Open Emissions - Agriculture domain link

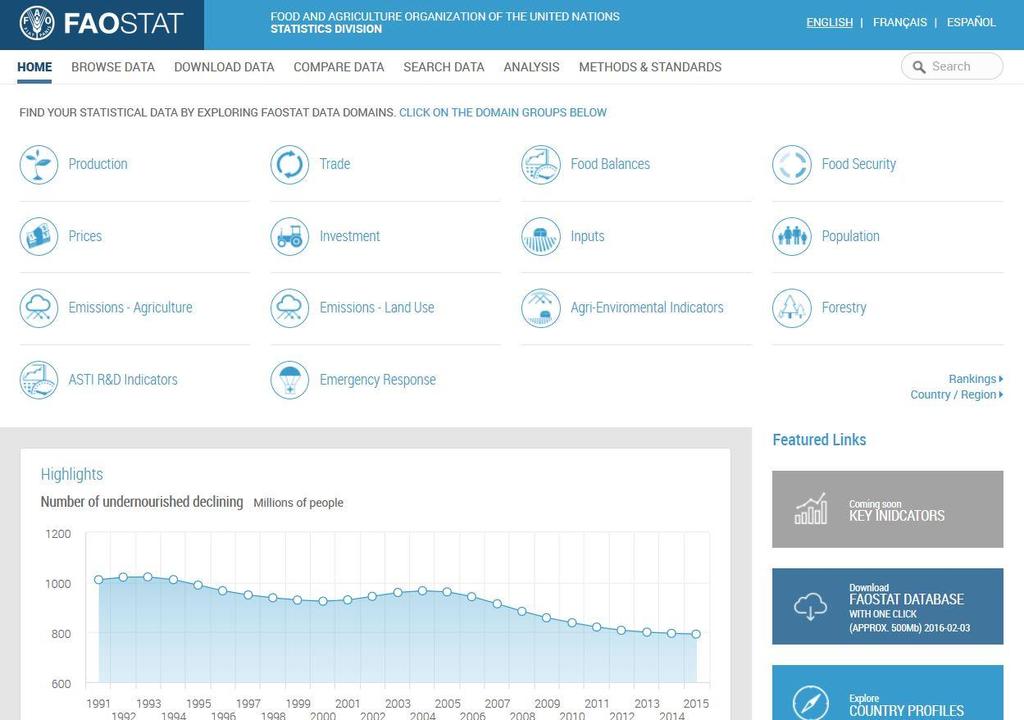tap(130, 307)
